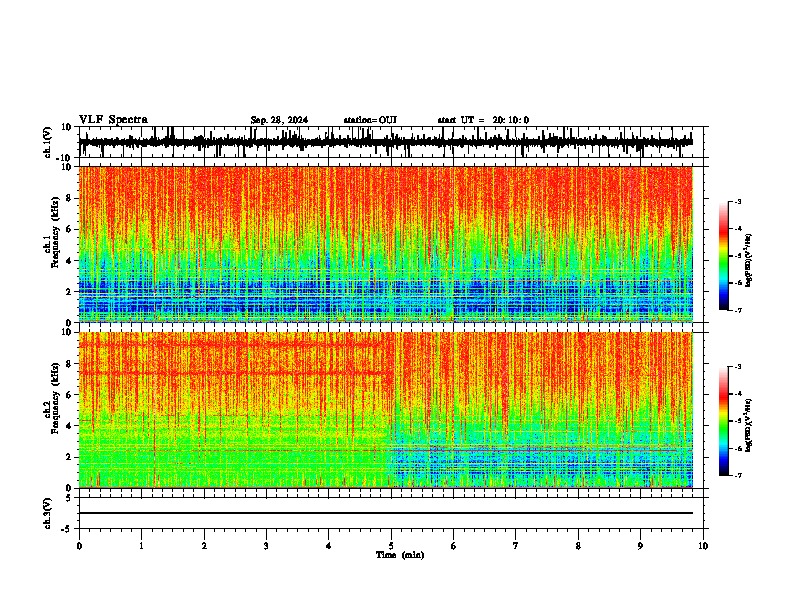Click the ch.1 voltage waveform trace
792x612 pixels.
point(386,142)
